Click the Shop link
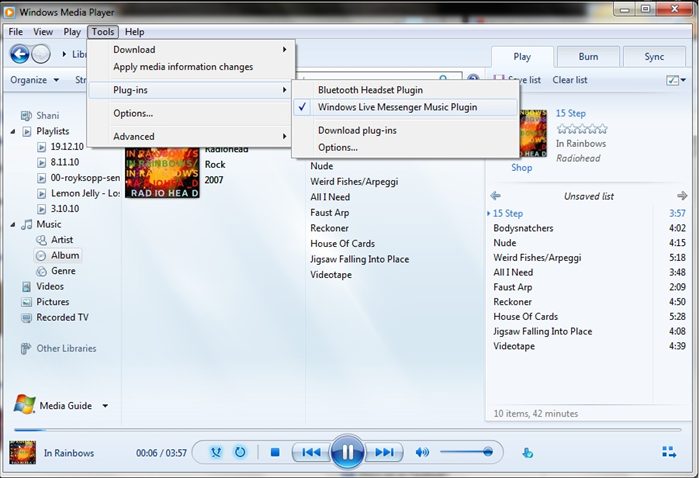This screenshot has width=699, height=478. [x=522, y=168]
